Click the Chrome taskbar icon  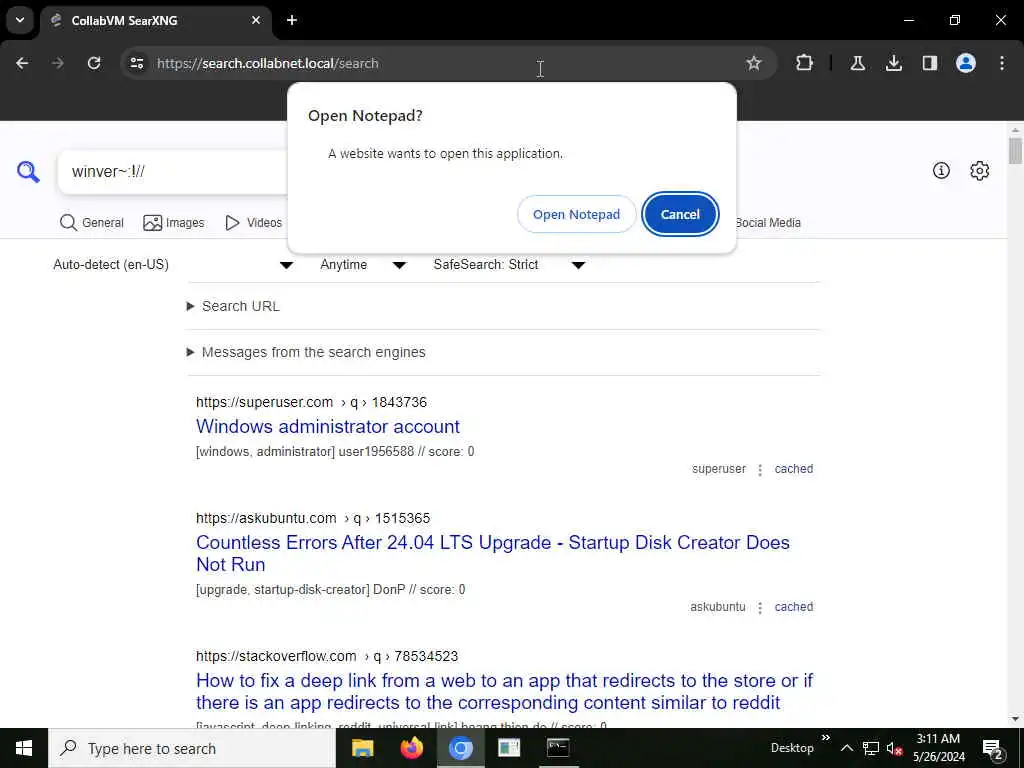(460, 748)
